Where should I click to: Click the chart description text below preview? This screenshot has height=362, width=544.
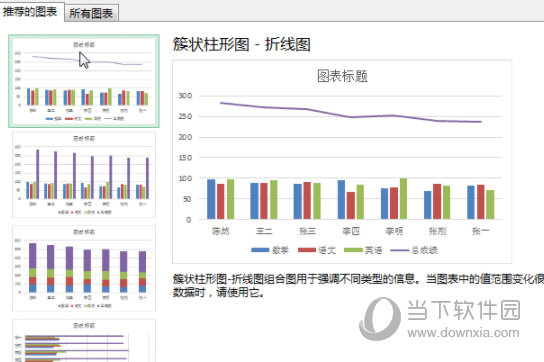click(358, 286)
